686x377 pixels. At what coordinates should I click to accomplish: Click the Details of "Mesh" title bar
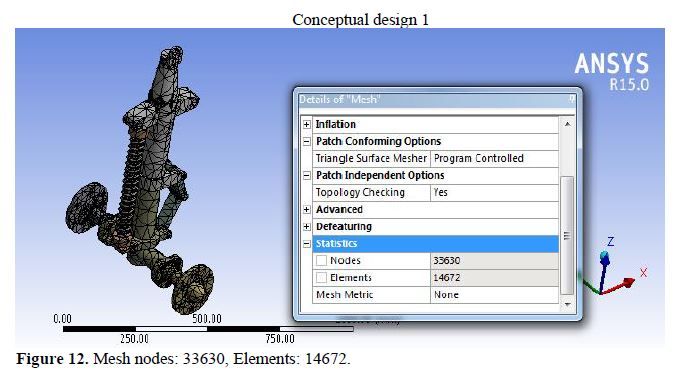click(x=437, y=100)
